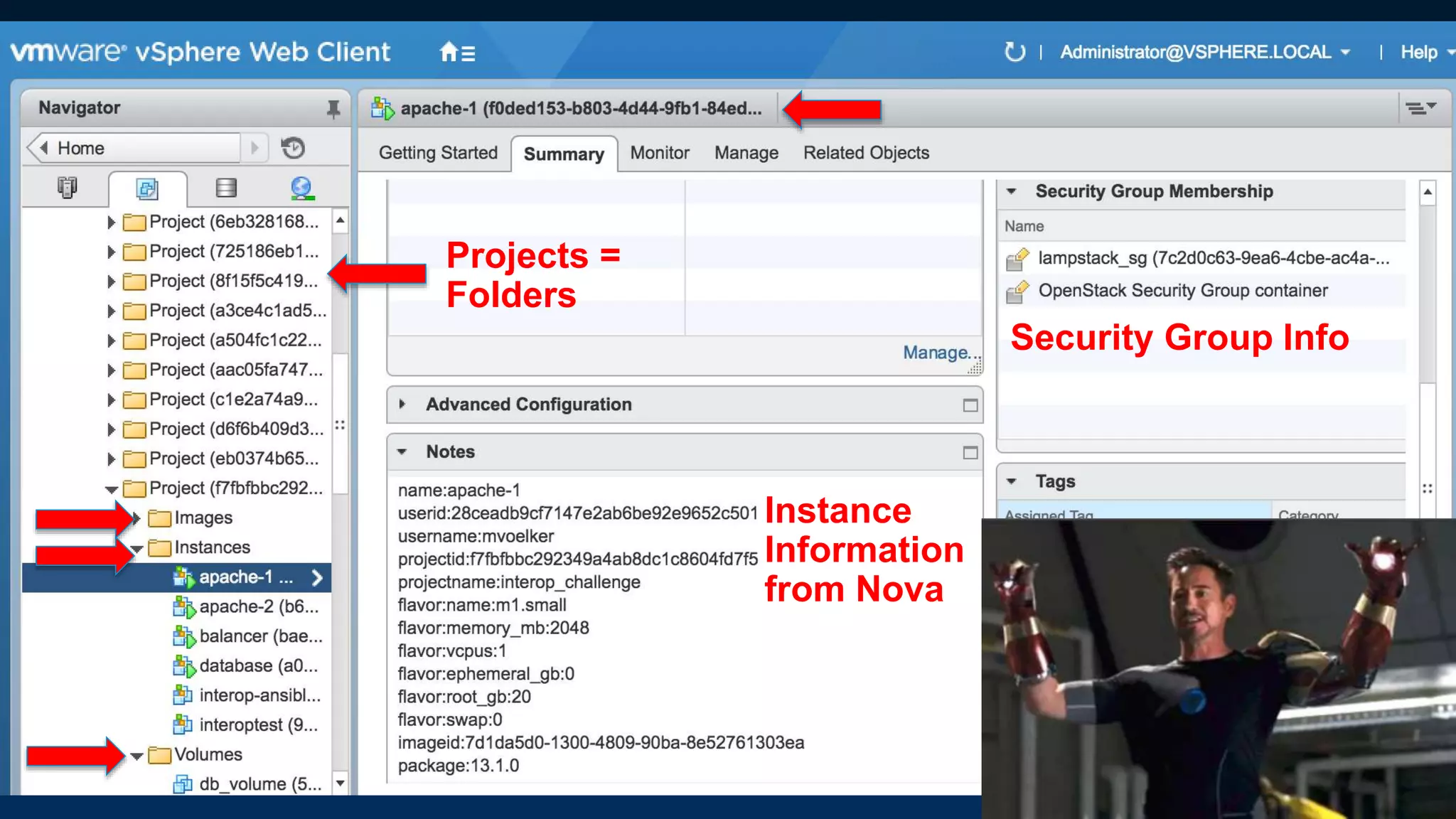This screenshot has width=1456, height=819.
Task: Click OpenStack Security Group container icon
Action: (x=1017, y=291)
